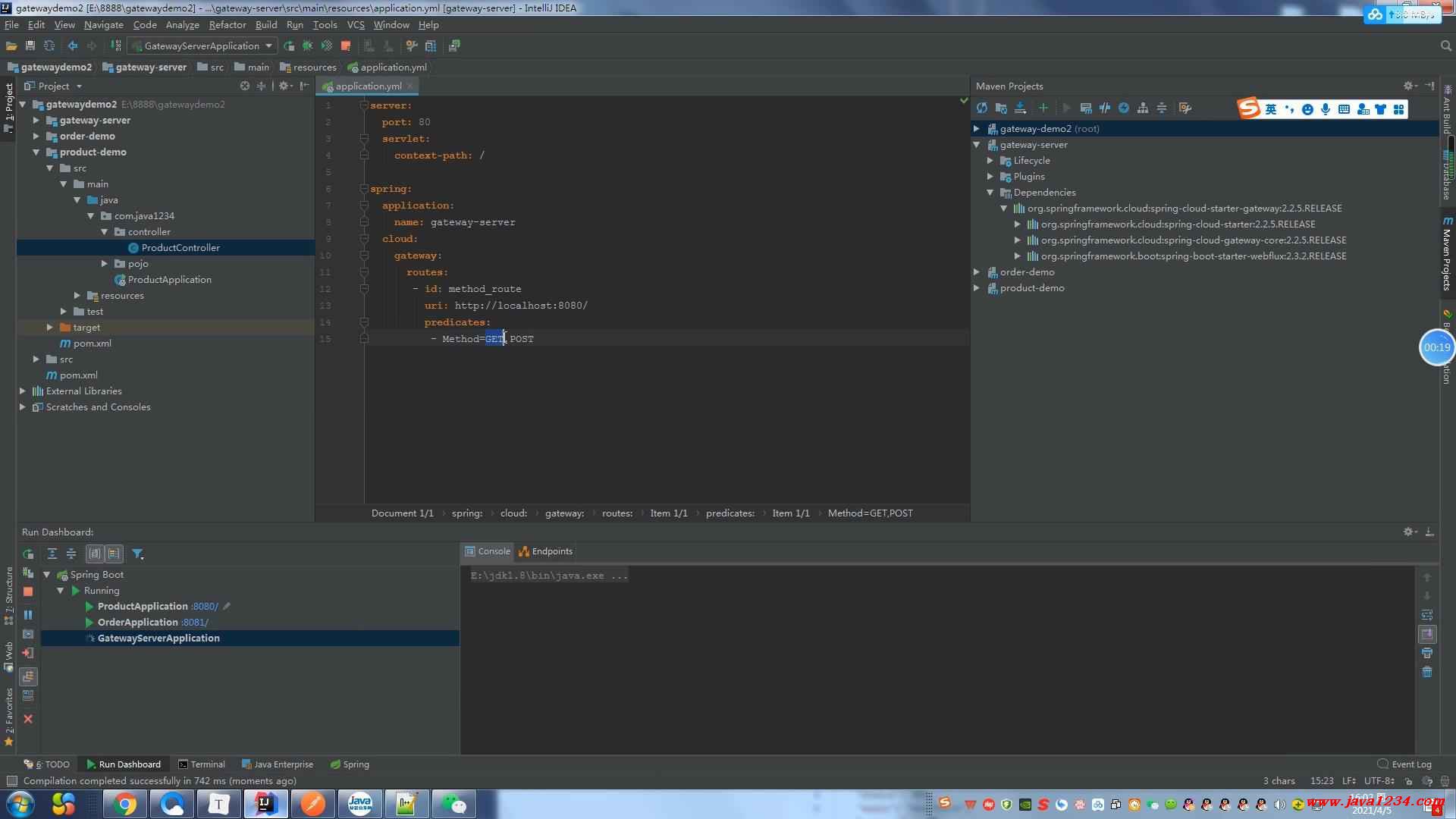
Task: Search everywhere with the magnifier icon
Action: click(1445, 45)
